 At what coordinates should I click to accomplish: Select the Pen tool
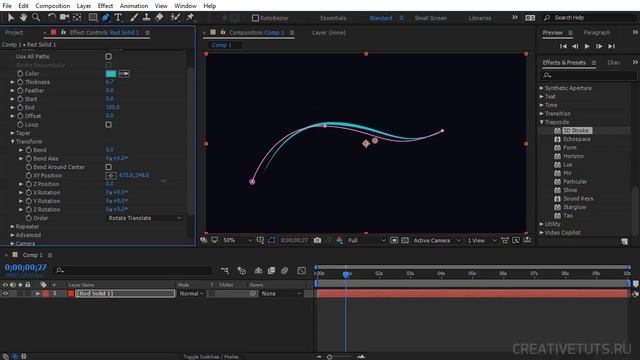coord(105,17)
